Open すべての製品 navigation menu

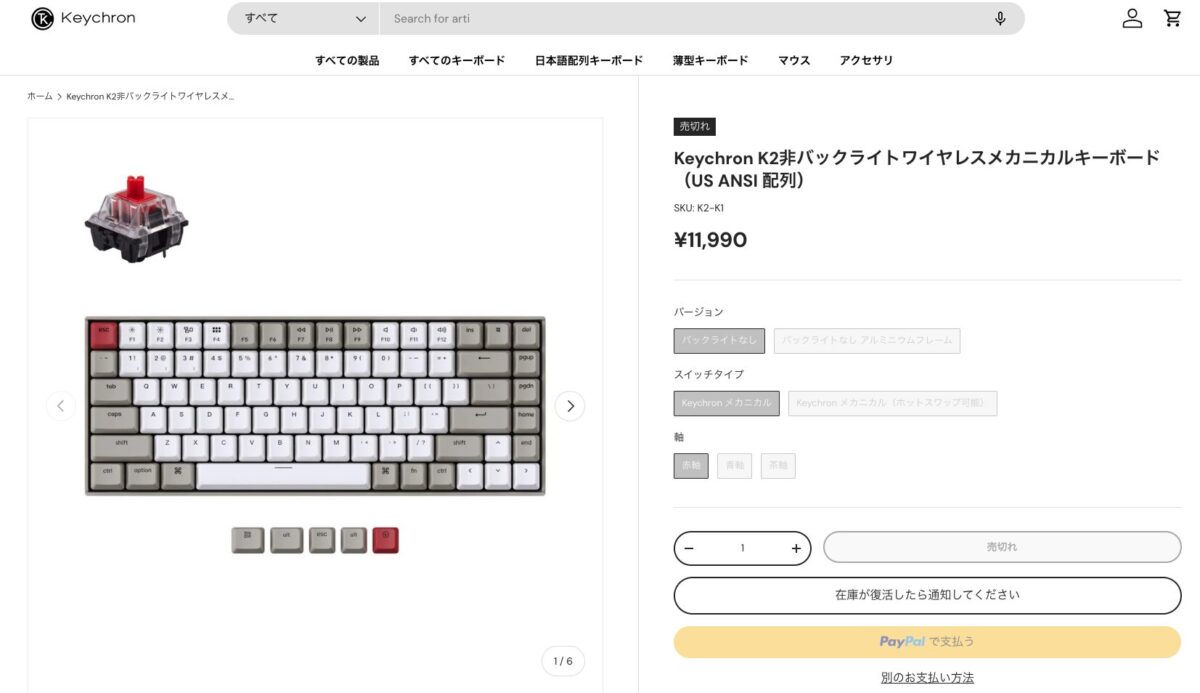click(347, 60)
